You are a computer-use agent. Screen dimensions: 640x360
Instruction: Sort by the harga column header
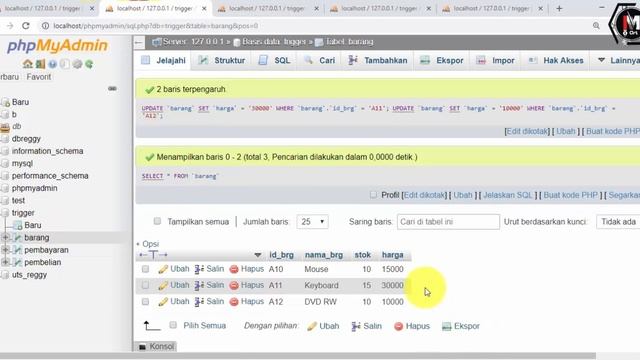[393, 255]
